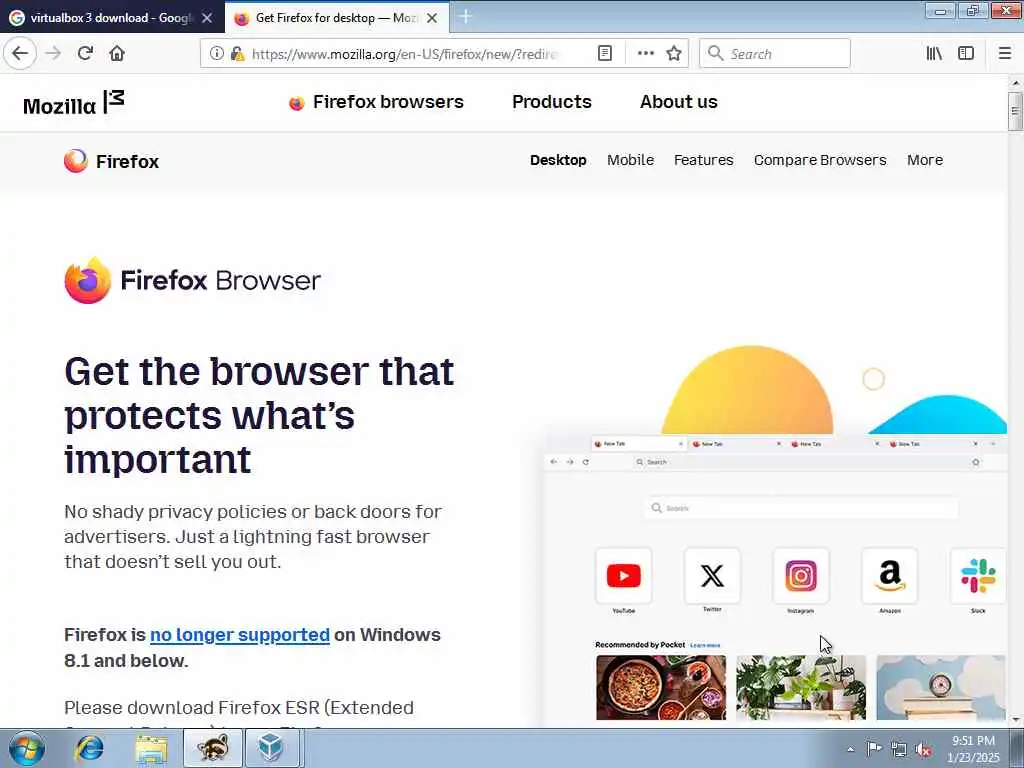Go to the Features page link
The image size is (1024, 768).
pos(703,160)
